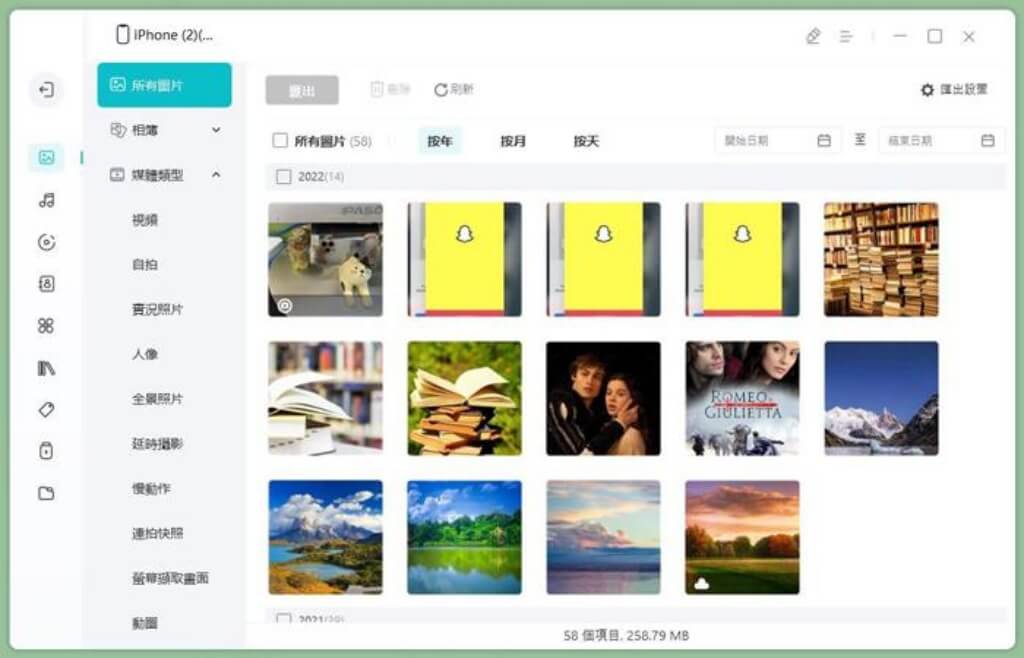The width and height of the screenshot is (1024, 658).
Task: Open the Music section icon in sidebar
Action: pyautogui.click(x=46, y=200)
